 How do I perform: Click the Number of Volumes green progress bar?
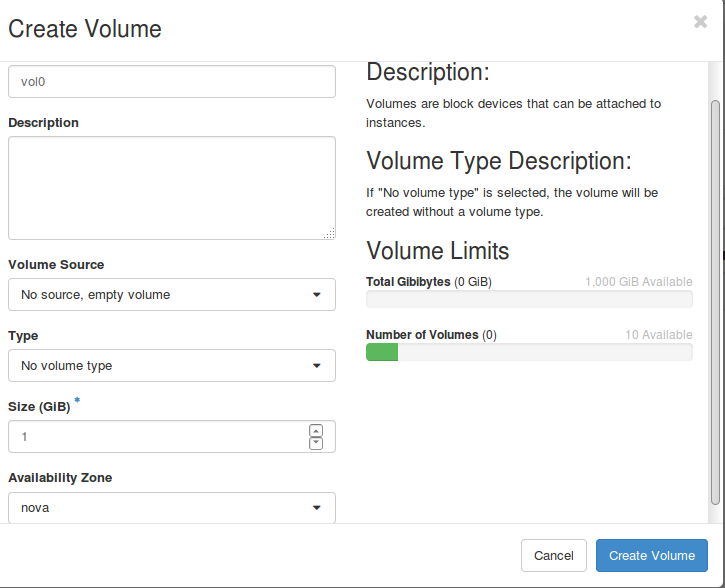pyautogui.click(x=382, y=352)
